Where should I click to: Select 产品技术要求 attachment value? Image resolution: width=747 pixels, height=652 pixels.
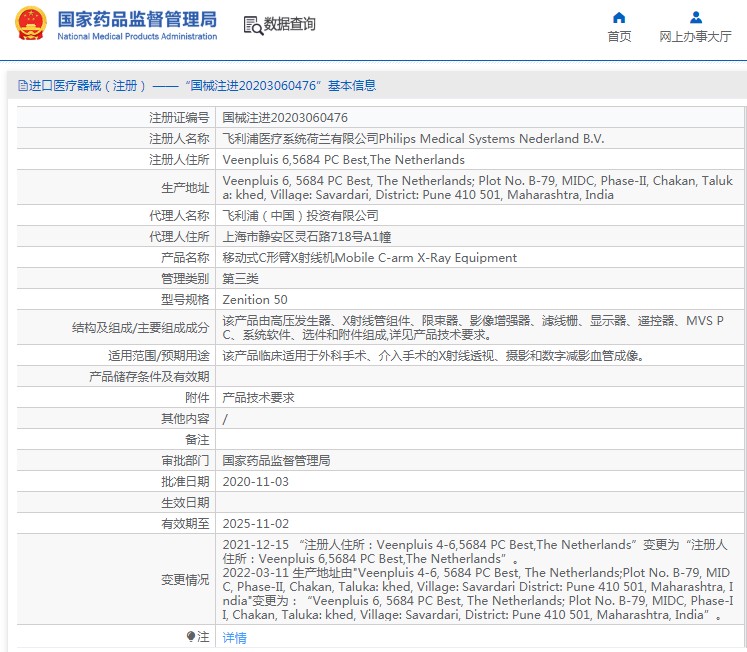pos(258,398)
